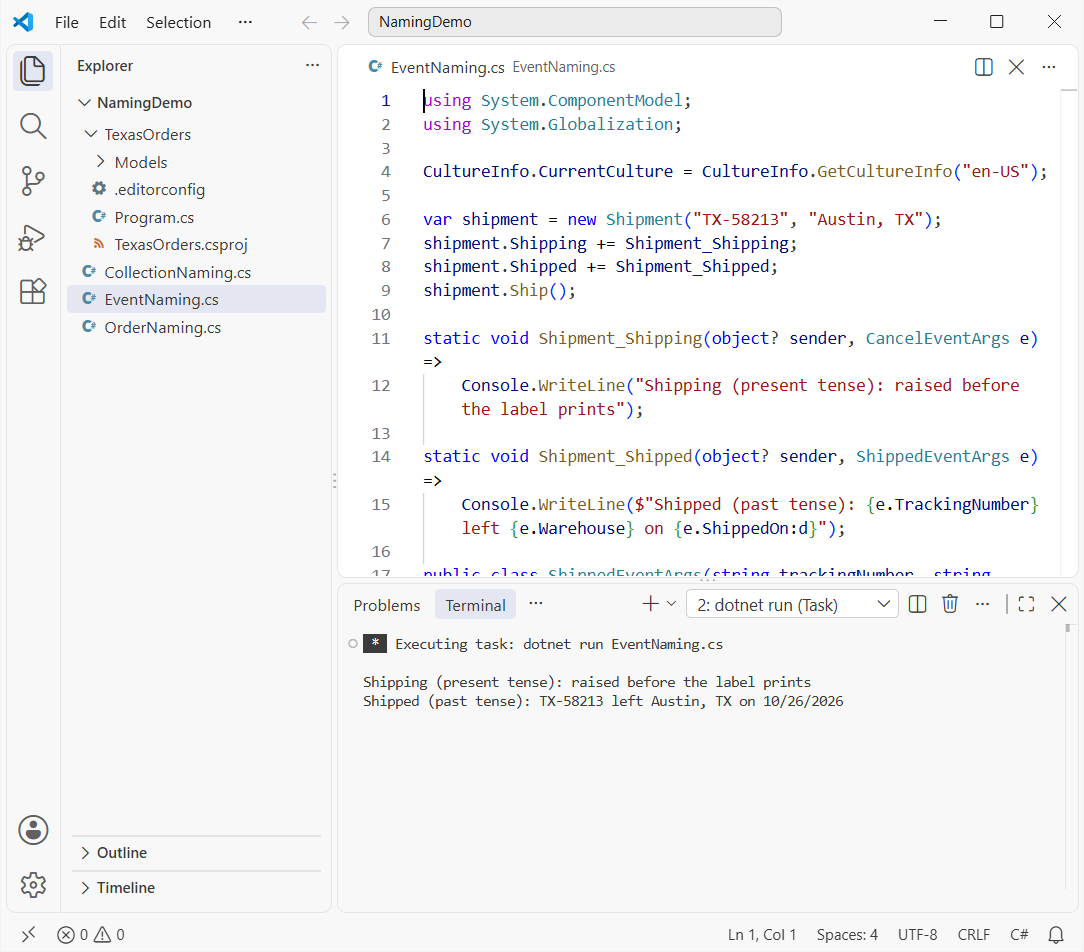Open the File menu
This screenshot has height=952, width=1084.
(x=66, y=22)
